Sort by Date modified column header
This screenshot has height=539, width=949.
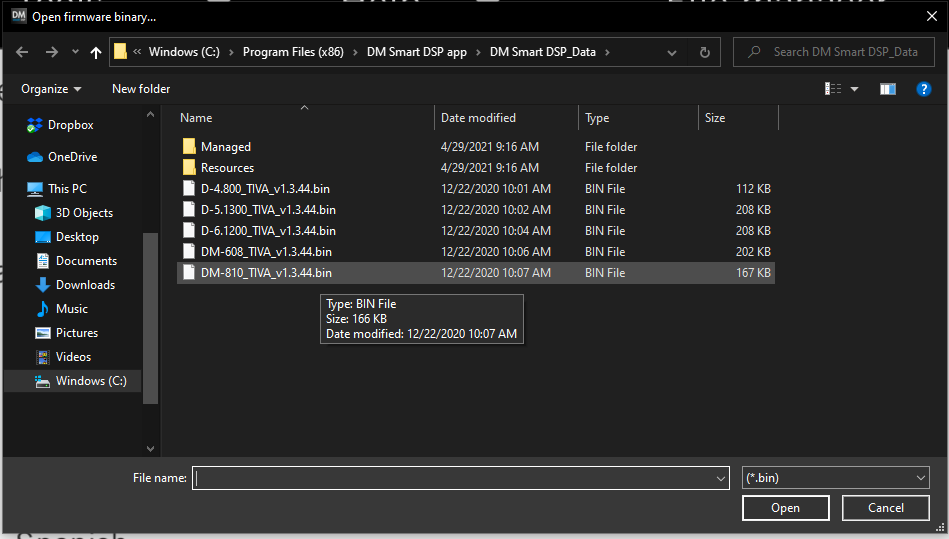507,118
